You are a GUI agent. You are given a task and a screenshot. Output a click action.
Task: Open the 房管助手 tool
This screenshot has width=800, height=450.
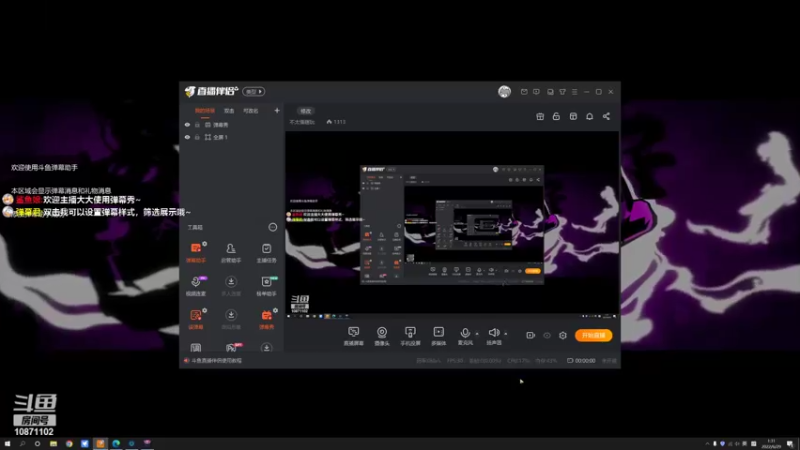point(231,253)
